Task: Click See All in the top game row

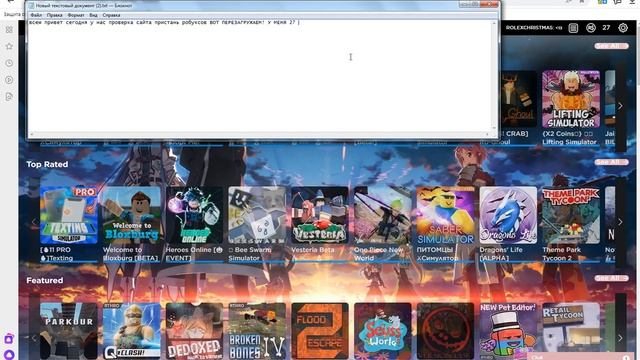Action: point(611,46)
